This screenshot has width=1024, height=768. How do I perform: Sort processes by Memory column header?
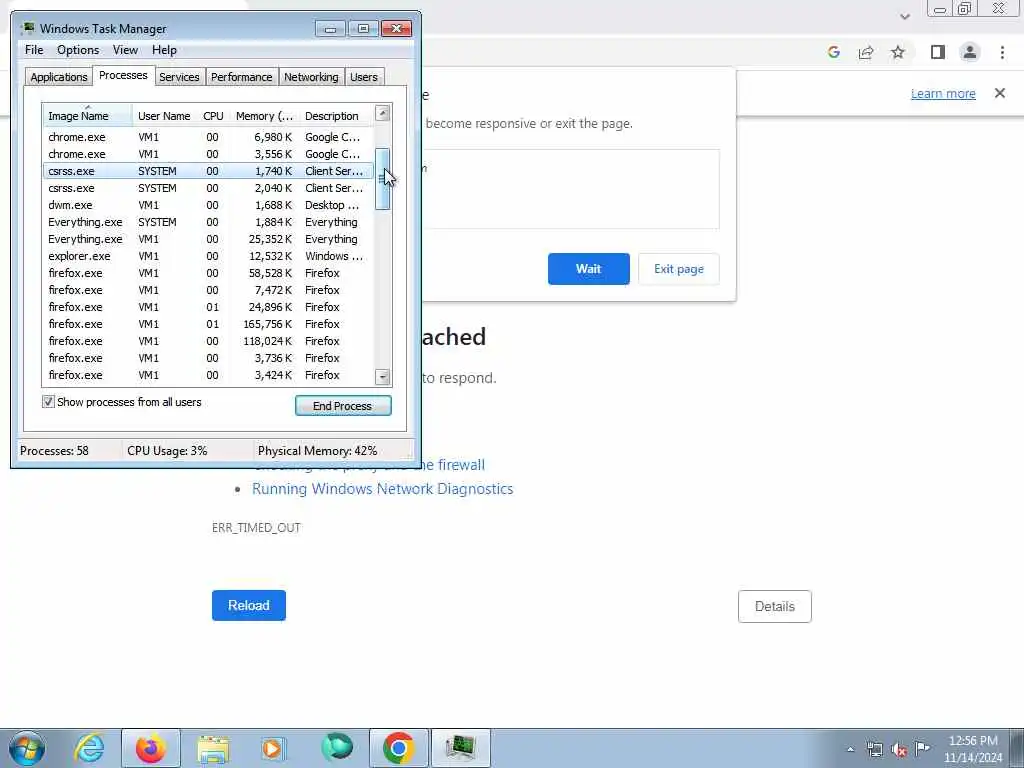click(x=264, y=116)
